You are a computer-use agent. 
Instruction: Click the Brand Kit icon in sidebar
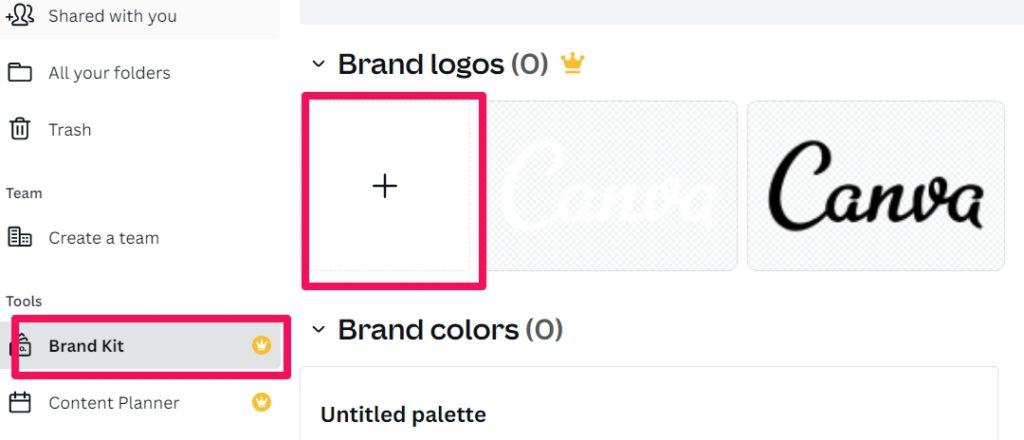pos(21,346)
